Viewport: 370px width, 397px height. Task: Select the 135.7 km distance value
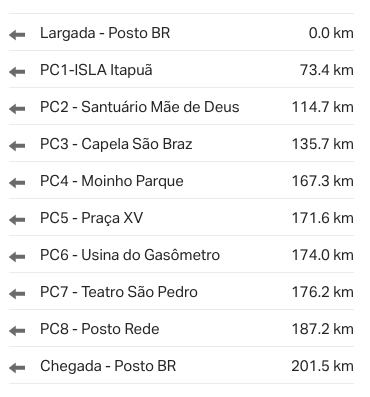tap(323, 144)
